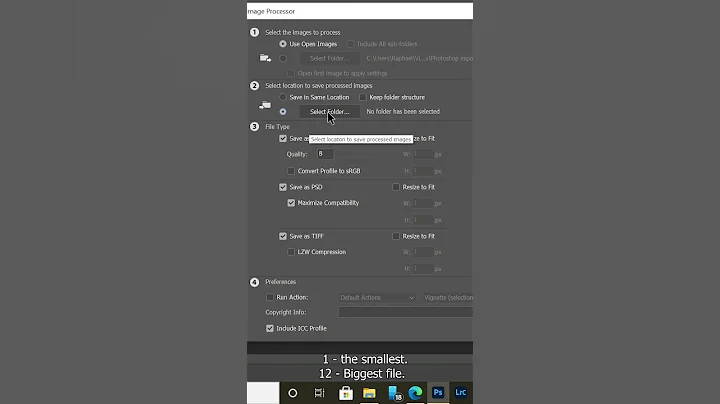The height and width of the screenshot is (404, 720).
Task: Click the PSD width W field
Action: click(422, 203)
